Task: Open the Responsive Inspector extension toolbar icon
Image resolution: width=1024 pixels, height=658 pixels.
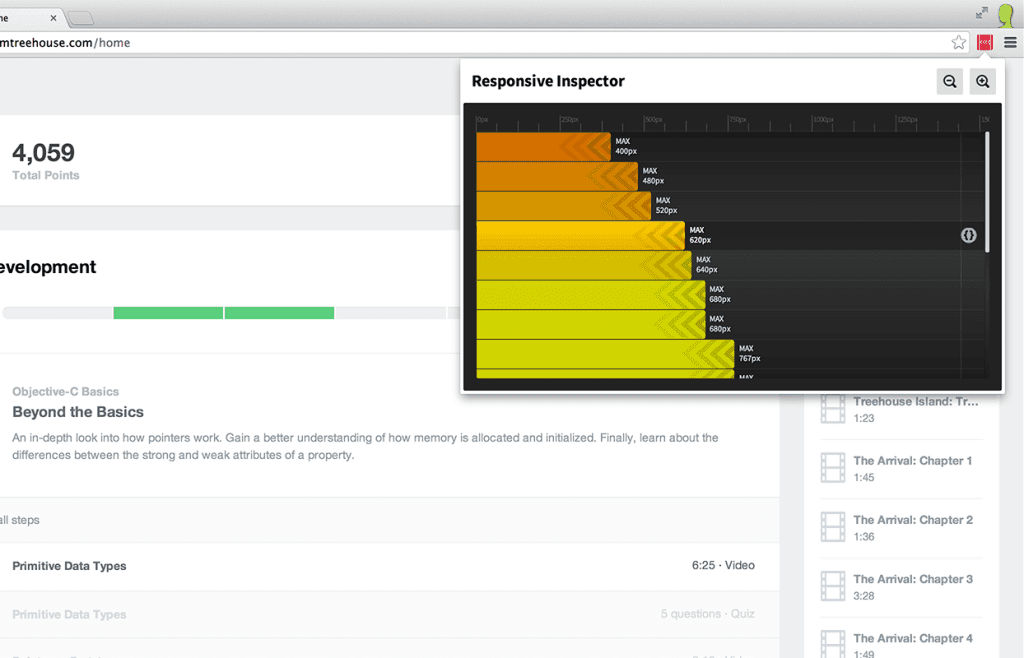Action: click(x=984, y=42)
